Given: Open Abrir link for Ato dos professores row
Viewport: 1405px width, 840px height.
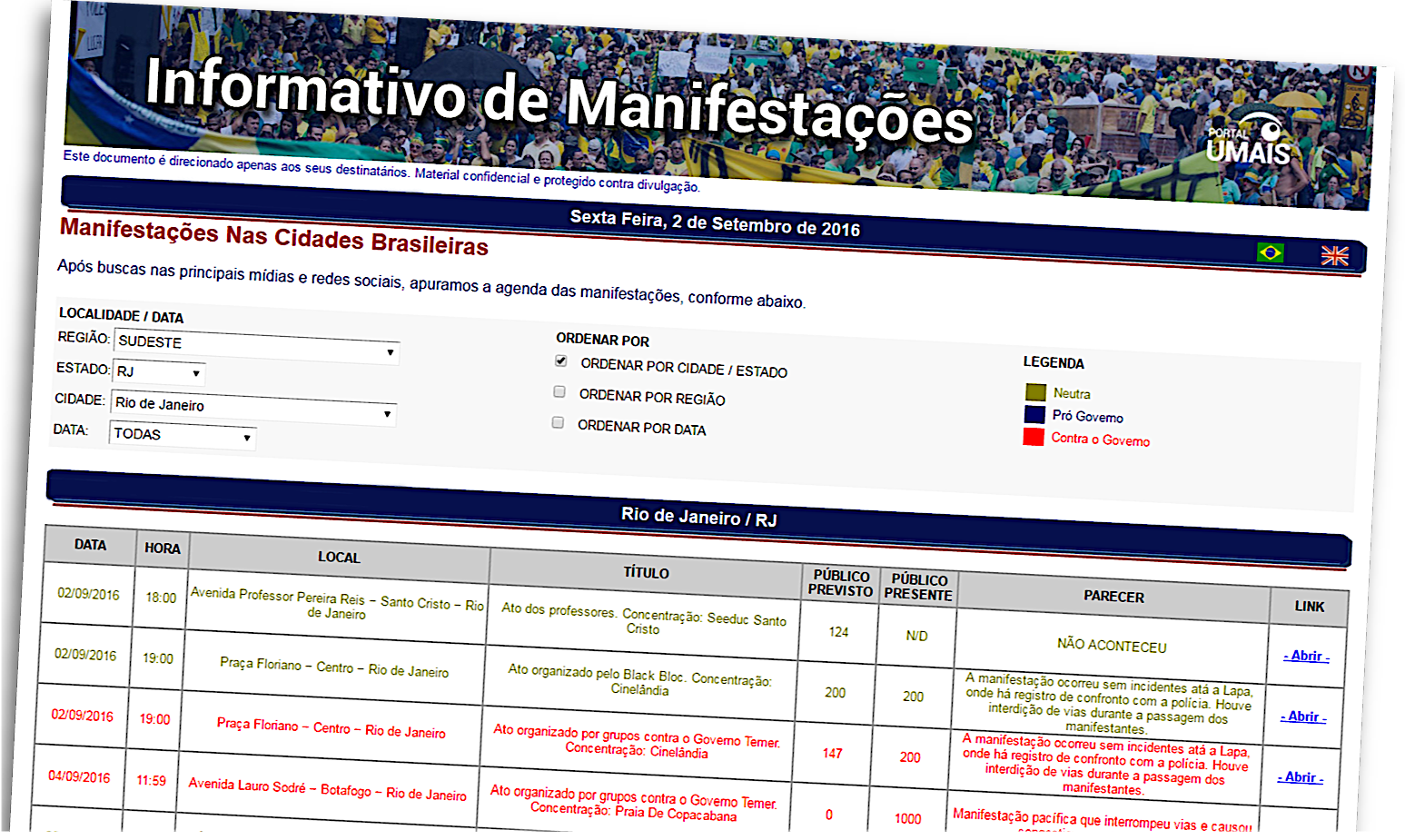Looking at the screenshot, I should pyautogui.click(x=1306, y=656).
